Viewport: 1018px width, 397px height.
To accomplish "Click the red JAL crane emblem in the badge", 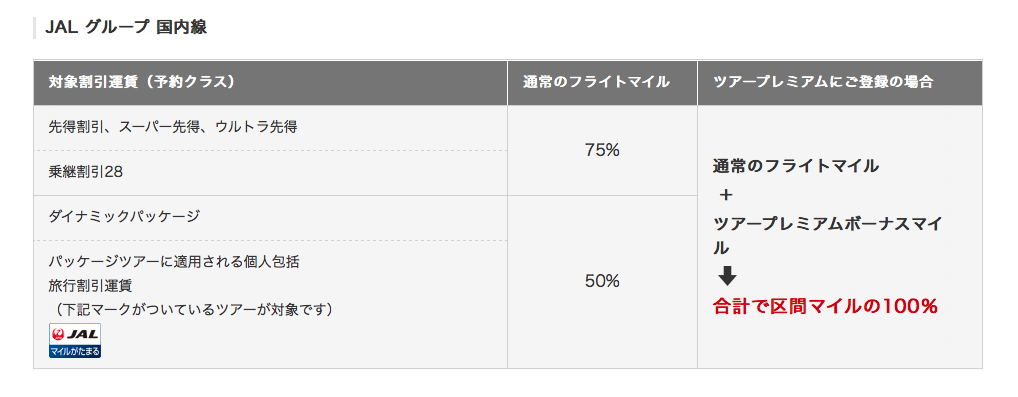I will pyautogui.click(x=60, y=334).
